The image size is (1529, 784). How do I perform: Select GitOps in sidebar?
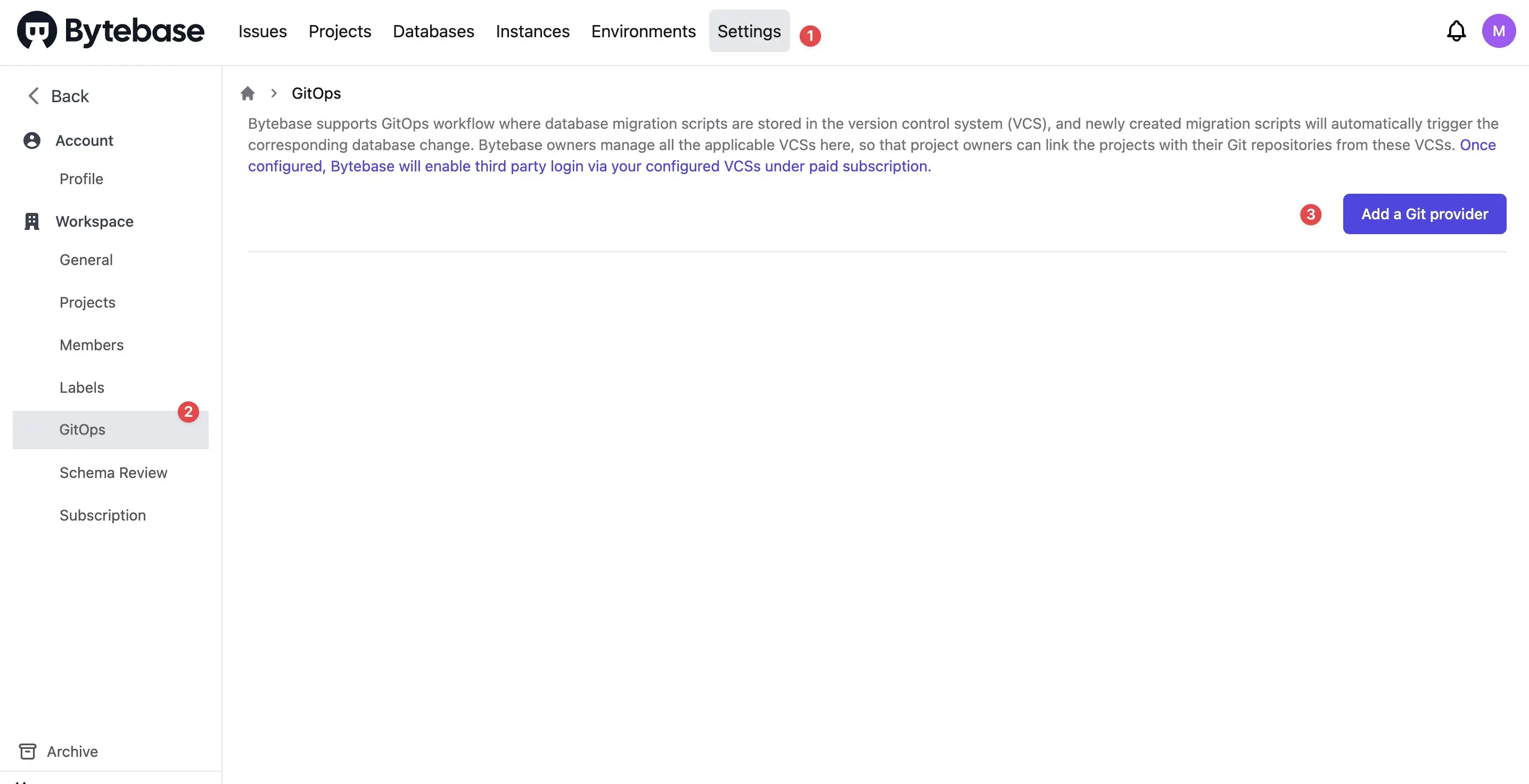click(110, 430)
